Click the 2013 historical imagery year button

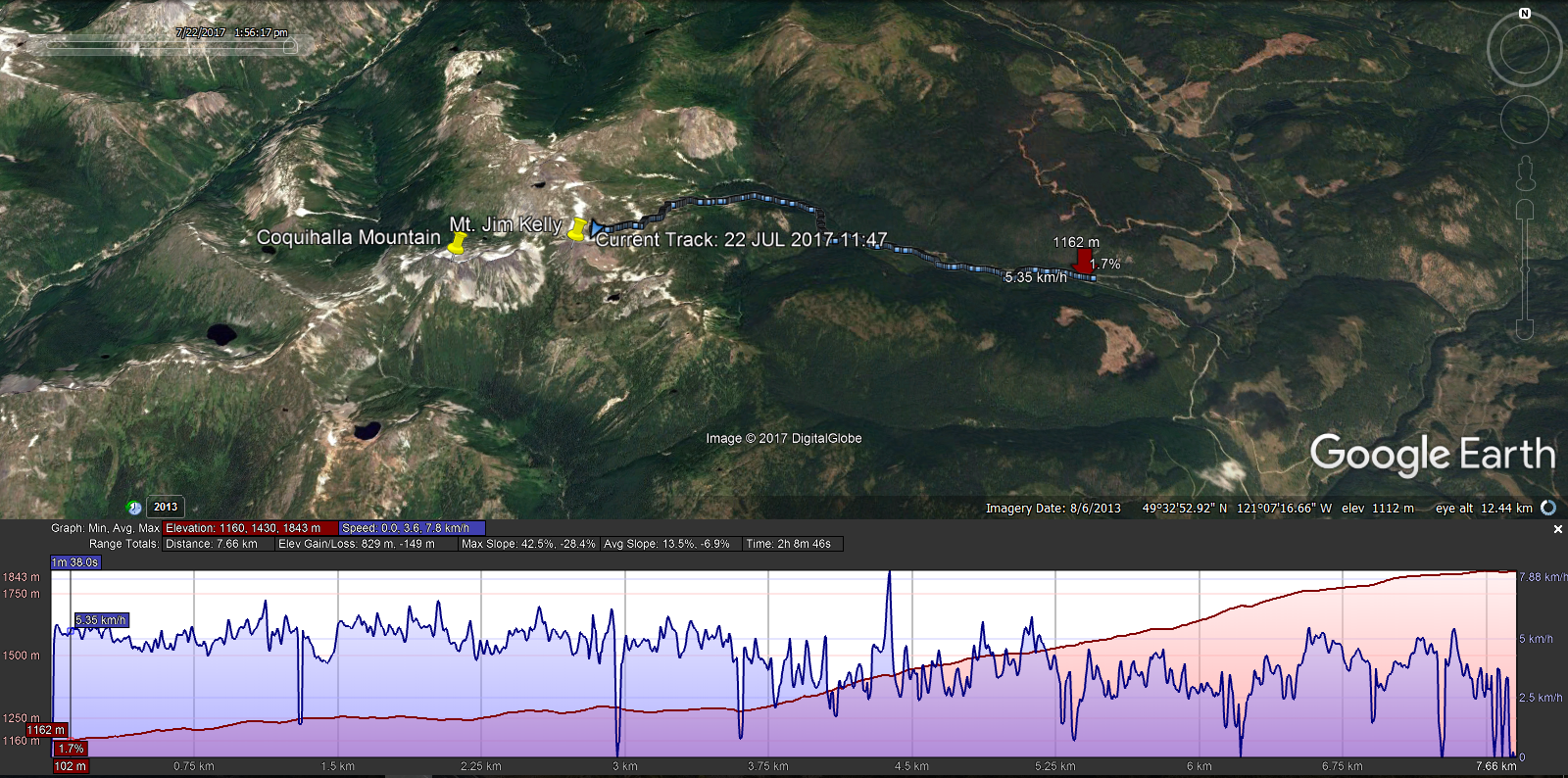point(166,507)
